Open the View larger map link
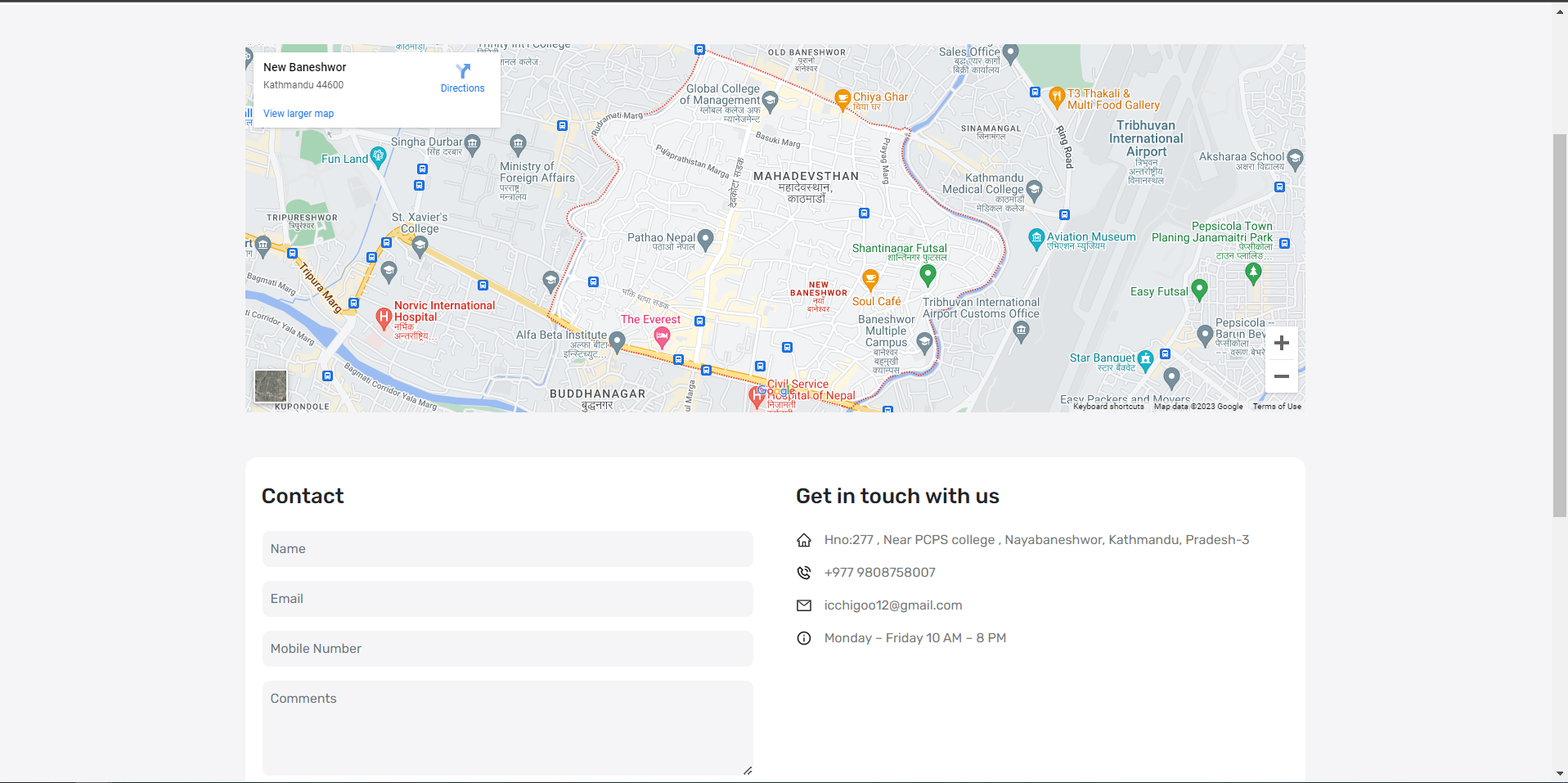Screen dimensions: 1568x783 [x=298, y=113]
